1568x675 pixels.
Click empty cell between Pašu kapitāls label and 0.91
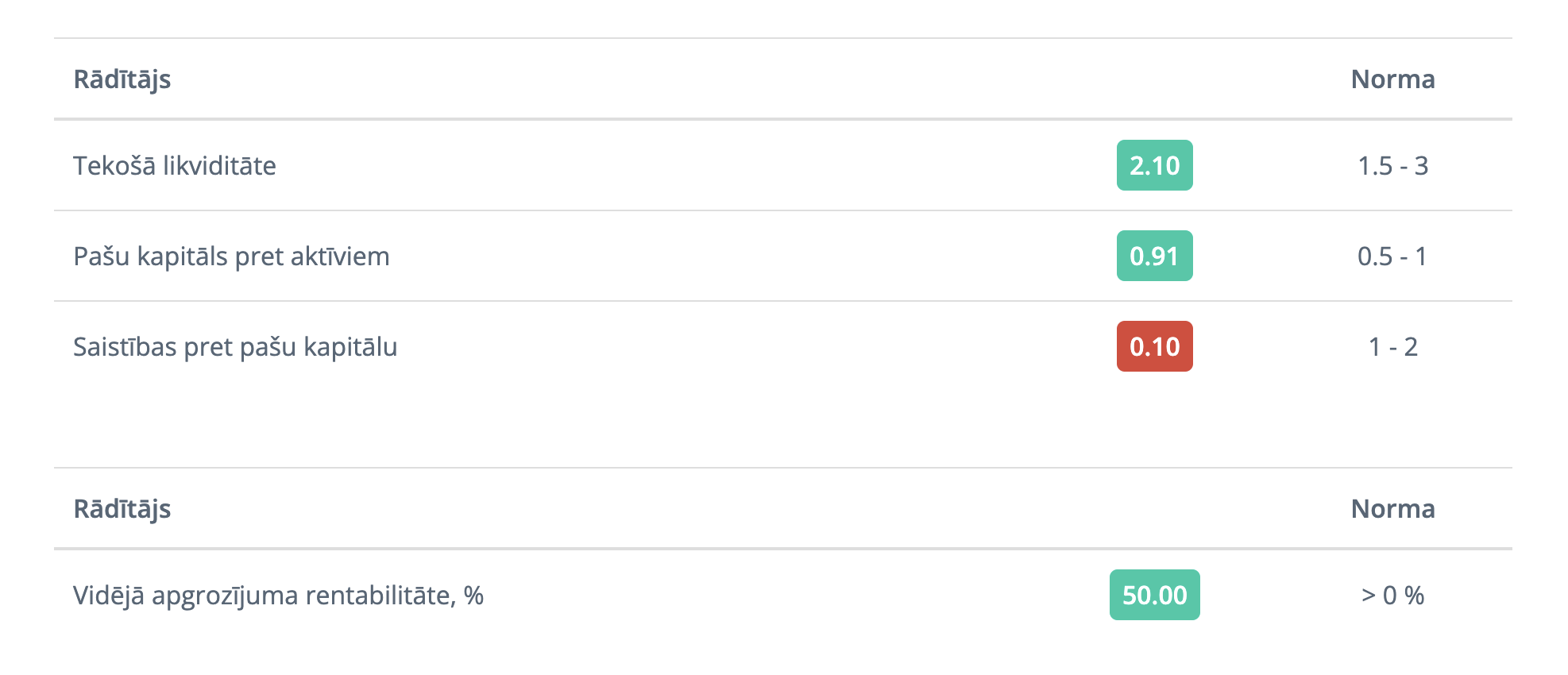pyautogui.click(x=747, y=256)
